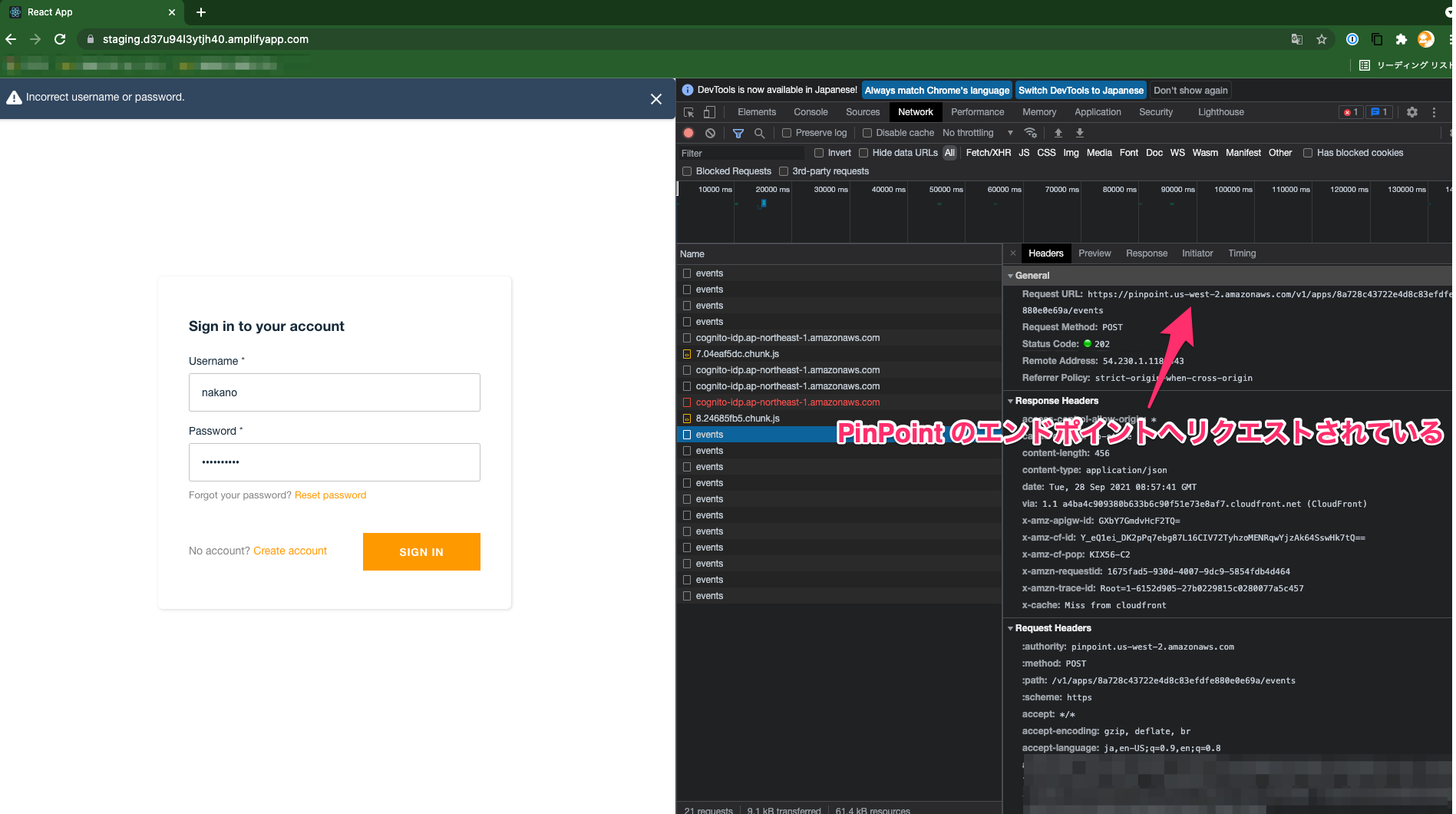Open DevTools settings gear
Screen dimensions: 1456x814
(x=1412, y=112)
